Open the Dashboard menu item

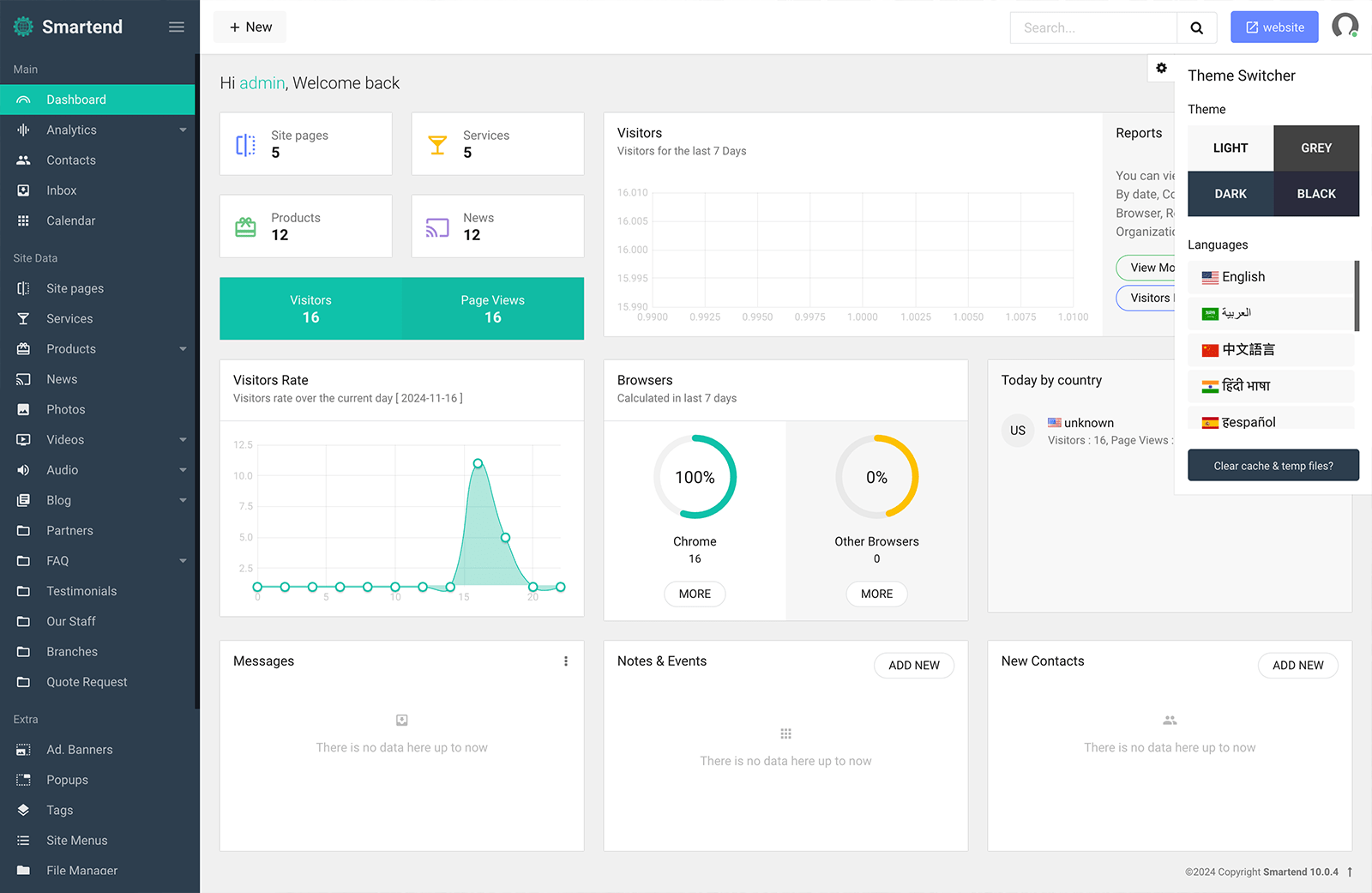[x=98, y=100]
